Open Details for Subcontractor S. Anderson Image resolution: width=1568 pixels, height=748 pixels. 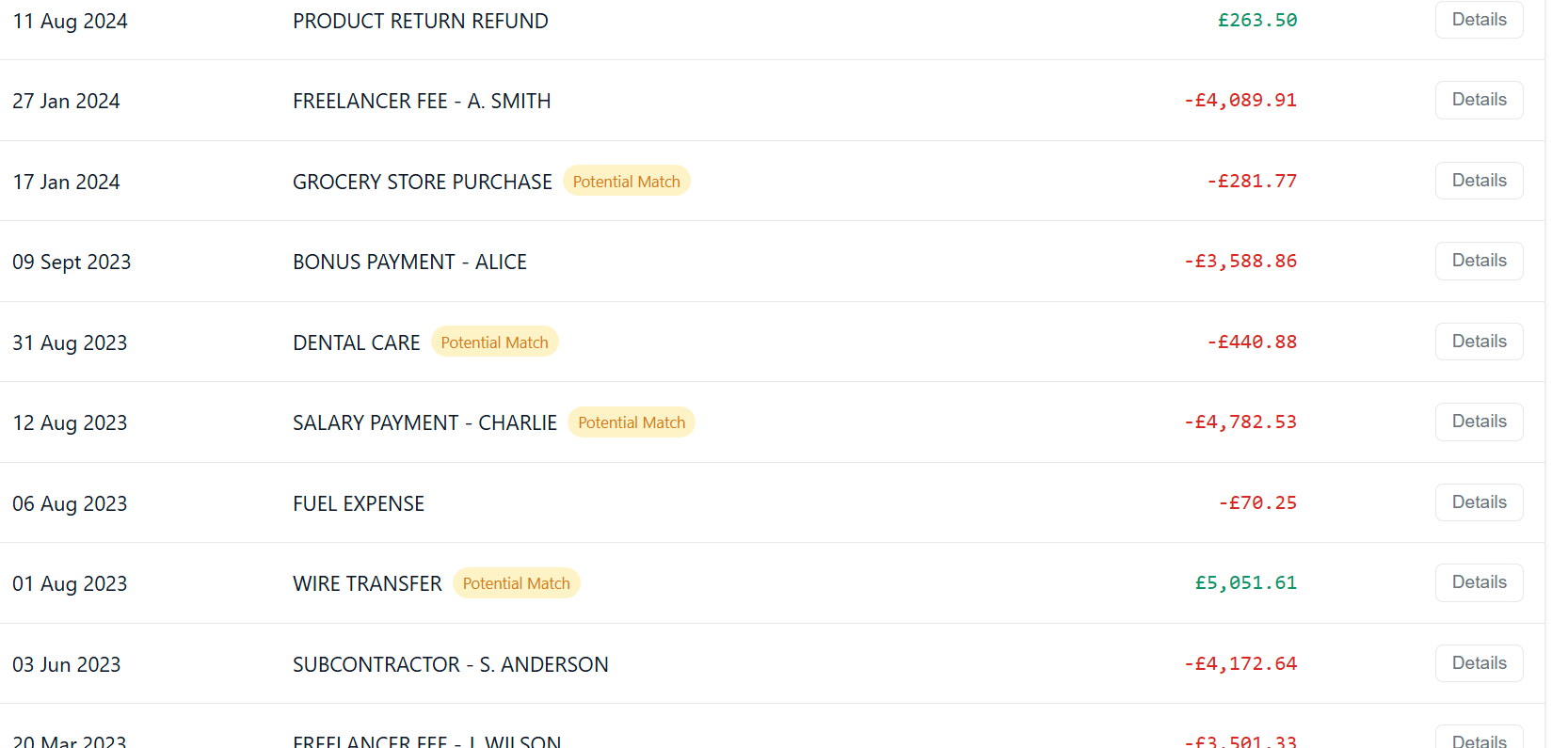click(1479, 663)
